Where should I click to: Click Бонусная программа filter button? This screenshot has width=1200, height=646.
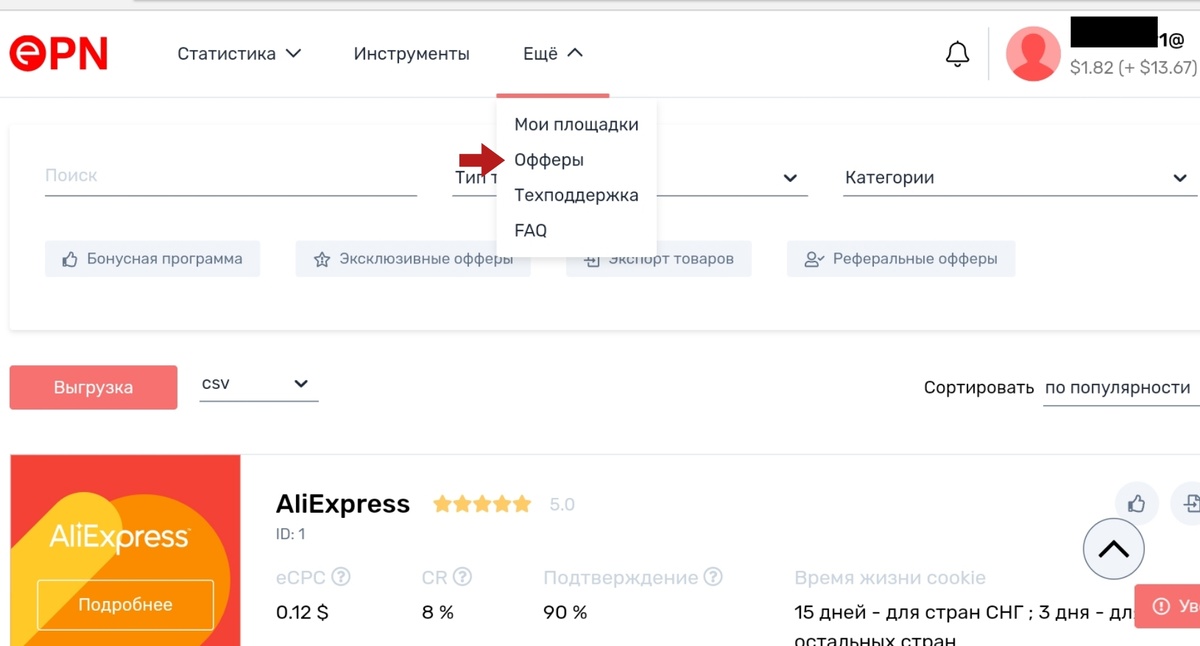pyautogui.click(x=152, y=259)
